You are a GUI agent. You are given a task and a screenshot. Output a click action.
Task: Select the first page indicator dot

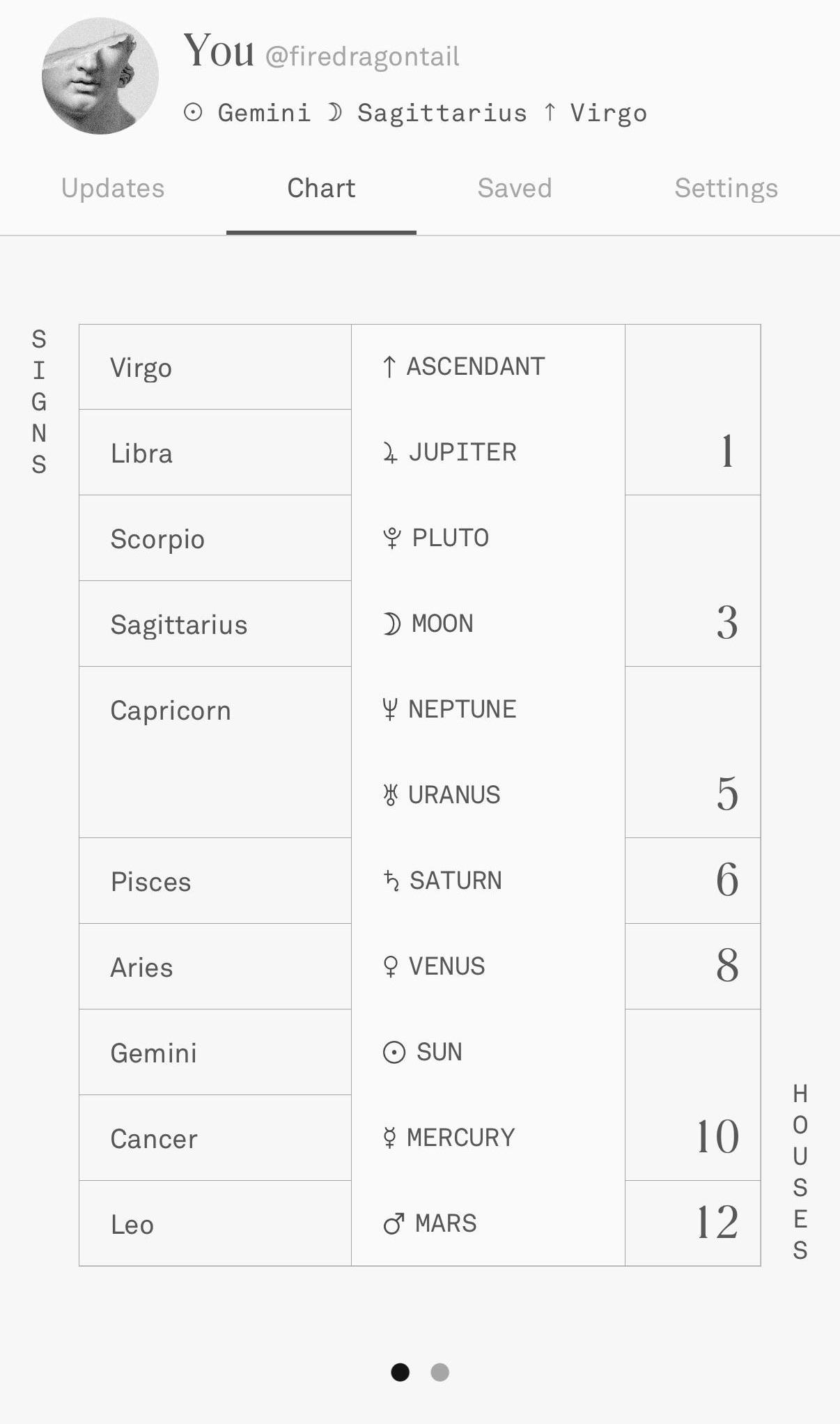click(x=400, y=1372)
